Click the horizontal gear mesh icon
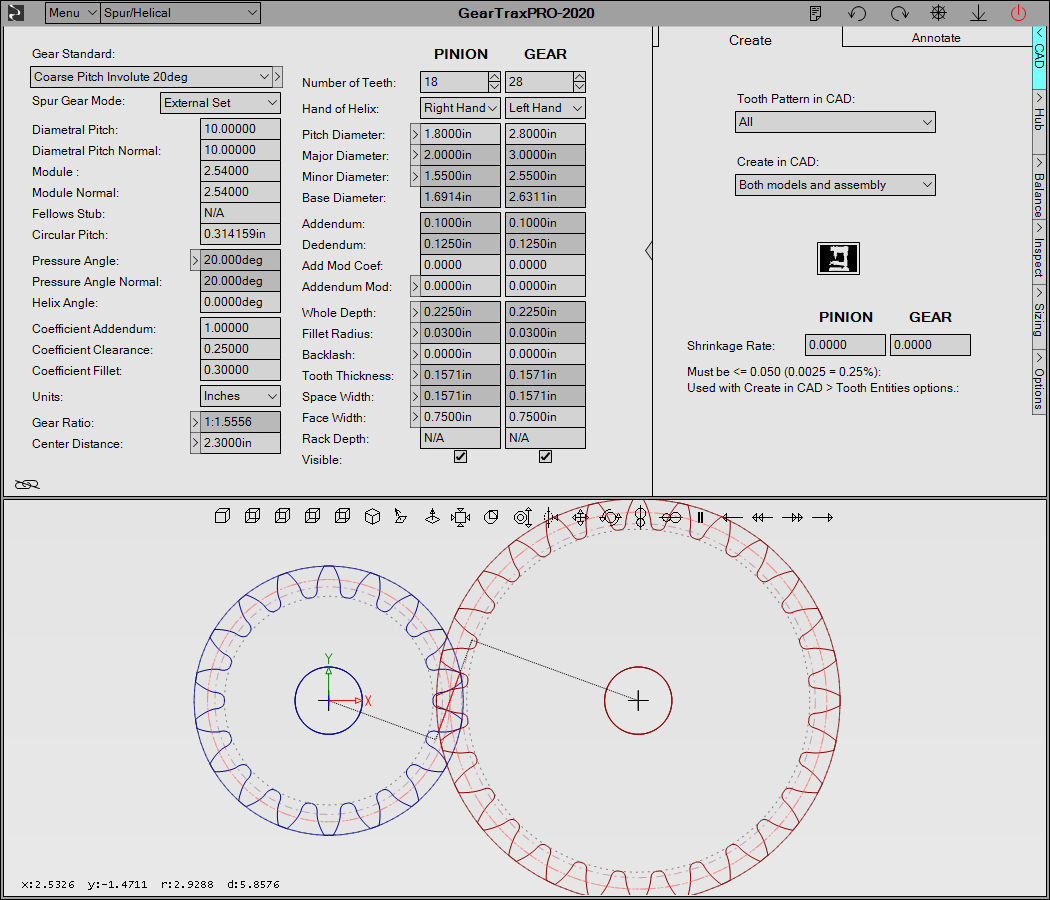The width and height of the screenshot is (1050, 900). 670,517
